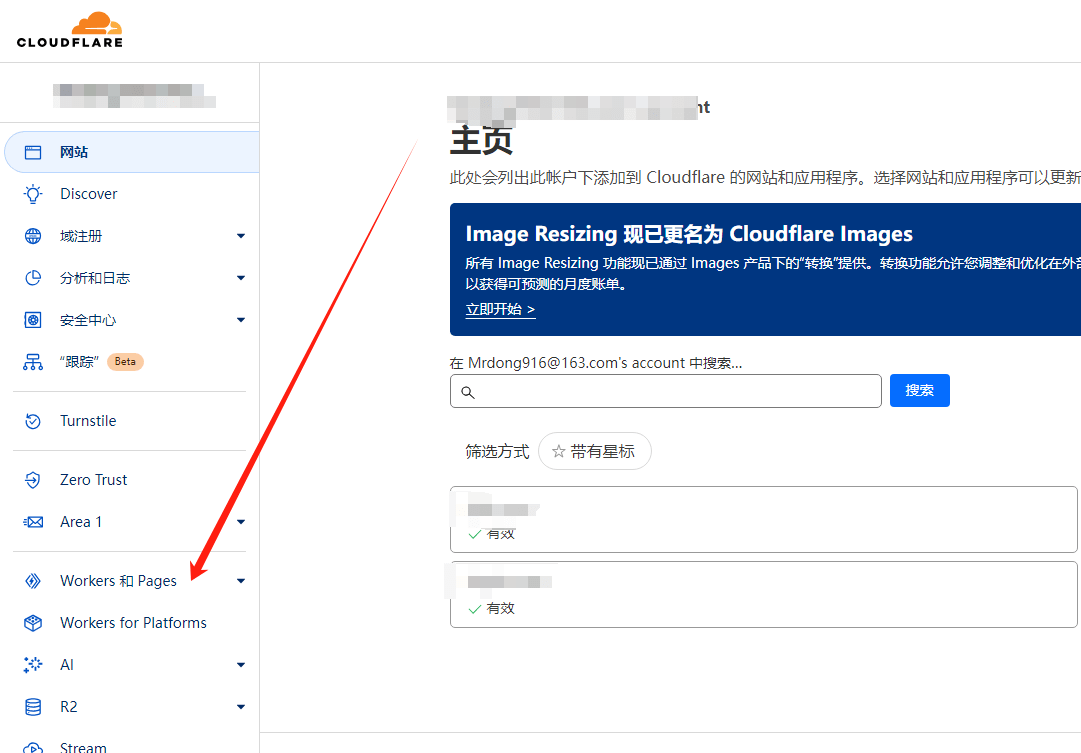The width and height of the screenshot is (1081, 753).
Task: Click the blurred account name in sidebar
Action: [134, 96]
